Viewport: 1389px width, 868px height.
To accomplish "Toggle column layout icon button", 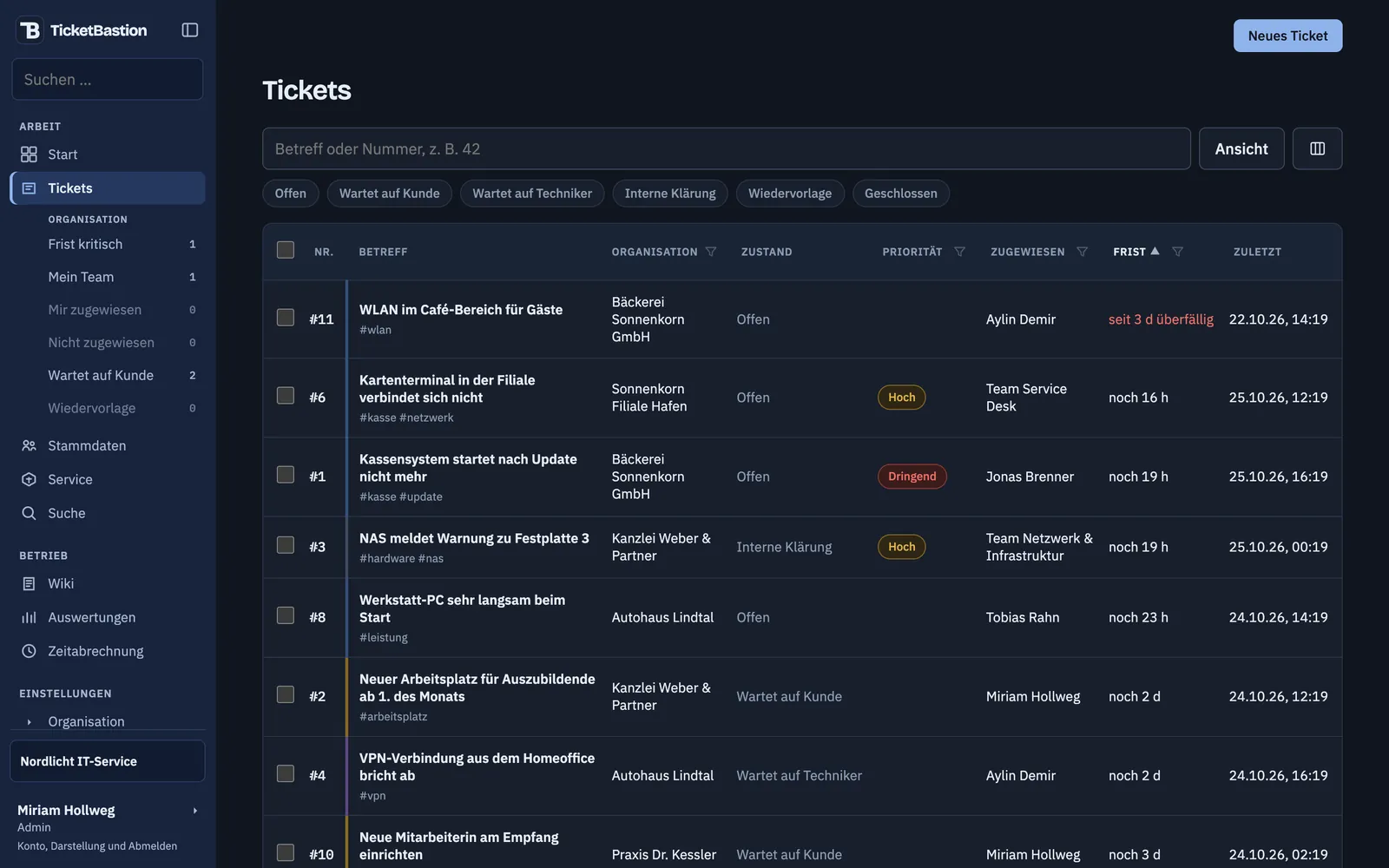I will point(1317,148).
